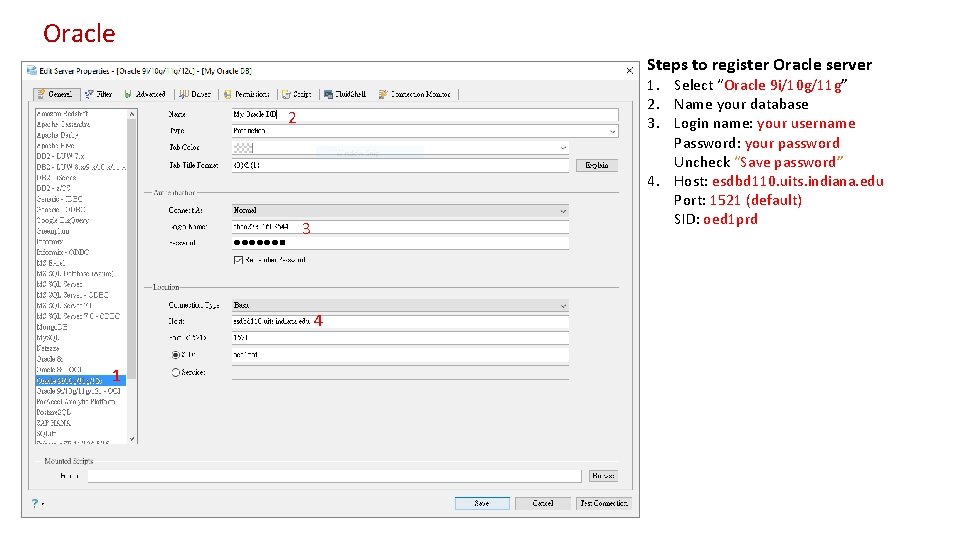
Task: Select Netezza in server list
Action: coord(48,348)
